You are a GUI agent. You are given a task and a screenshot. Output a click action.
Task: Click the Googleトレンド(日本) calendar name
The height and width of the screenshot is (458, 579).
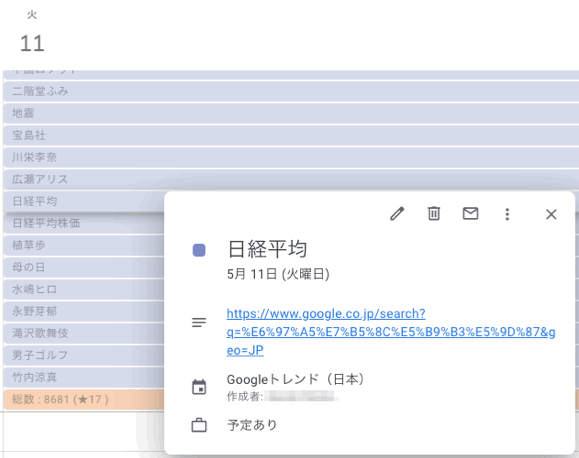click(295, 379)
